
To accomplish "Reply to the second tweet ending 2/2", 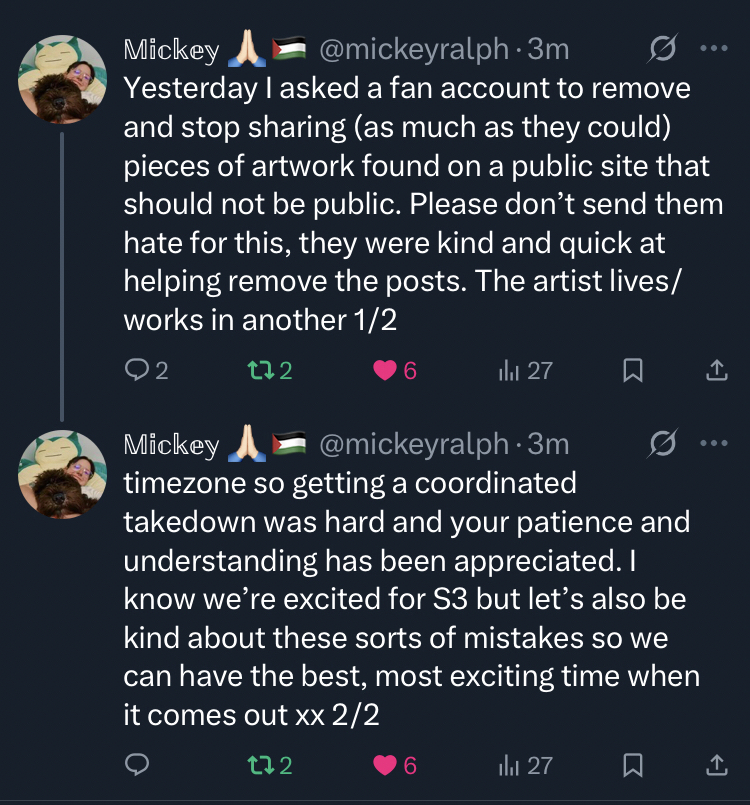I will (x=137, y=766).
